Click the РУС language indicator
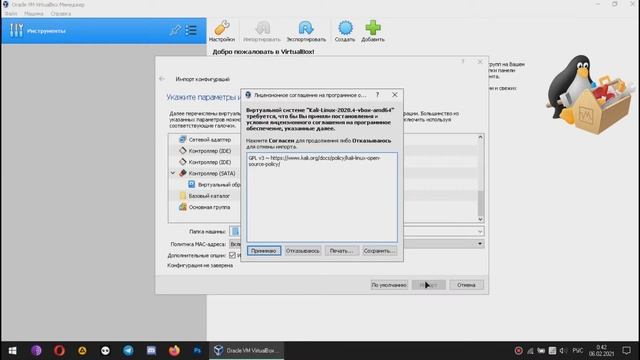Screen dimensions: 640x360 pos(578,351)
